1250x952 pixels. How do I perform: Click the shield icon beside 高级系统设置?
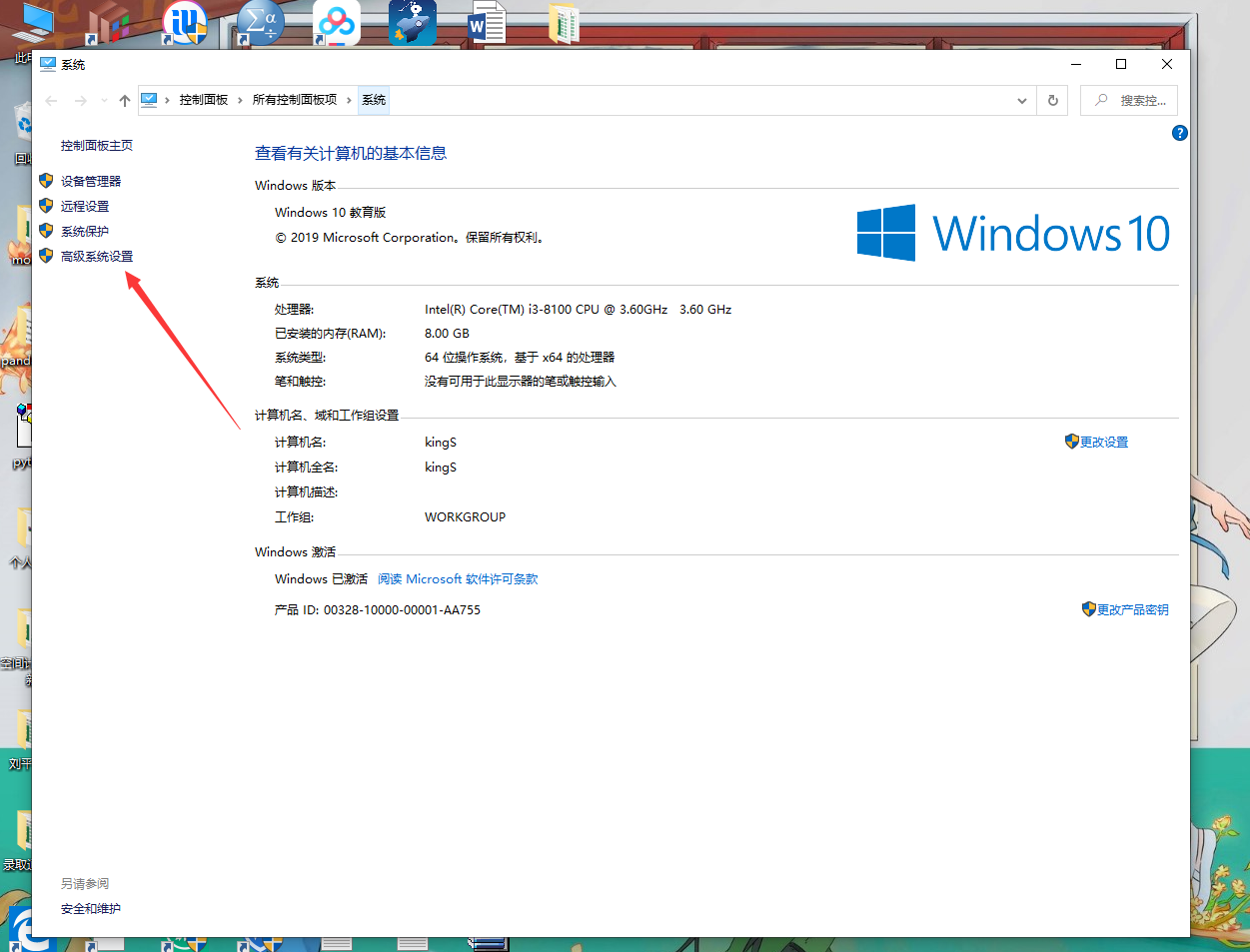click(x=46, y=256)
